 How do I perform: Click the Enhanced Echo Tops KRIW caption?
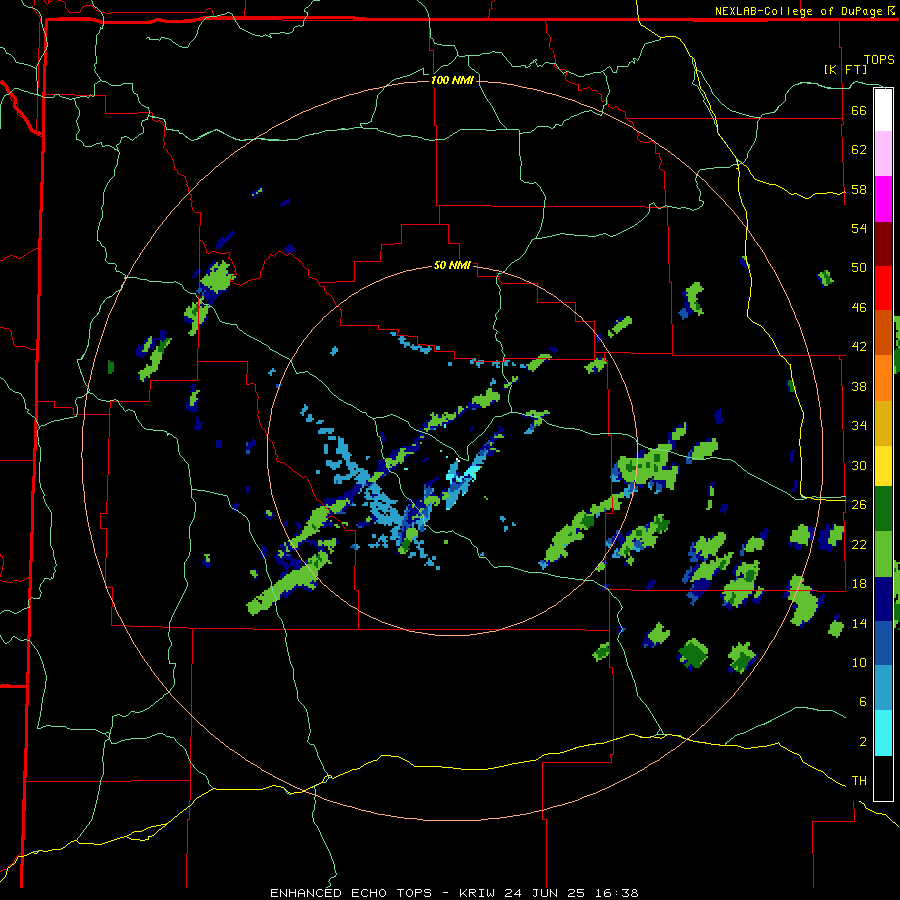point(454,893)
